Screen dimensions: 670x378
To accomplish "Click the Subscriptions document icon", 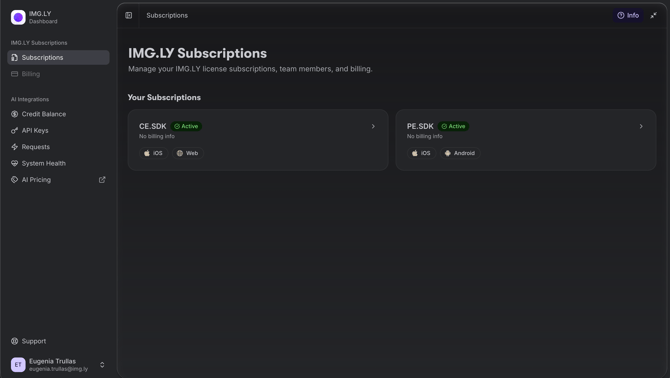I will pos(15,57).
